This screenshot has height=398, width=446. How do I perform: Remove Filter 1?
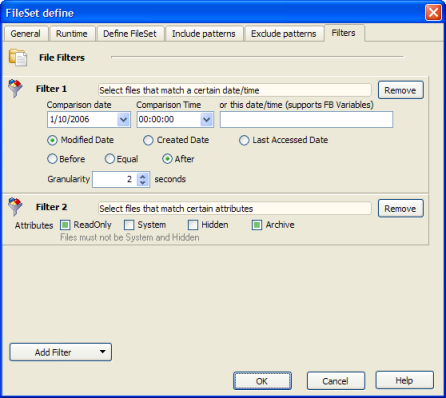(x=401, y=90)
